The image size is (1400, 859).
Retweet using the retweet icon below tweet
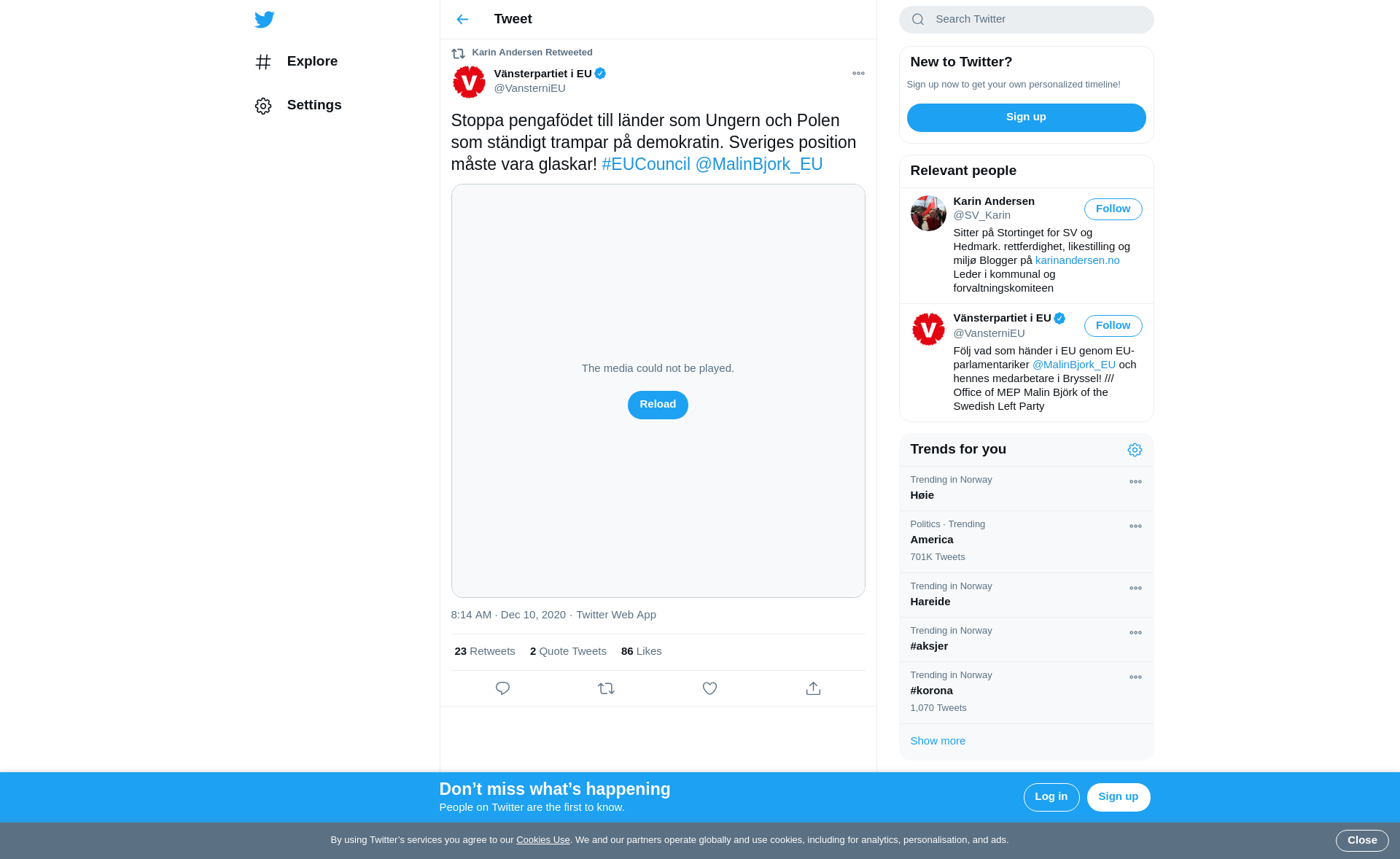click(606, 688)
